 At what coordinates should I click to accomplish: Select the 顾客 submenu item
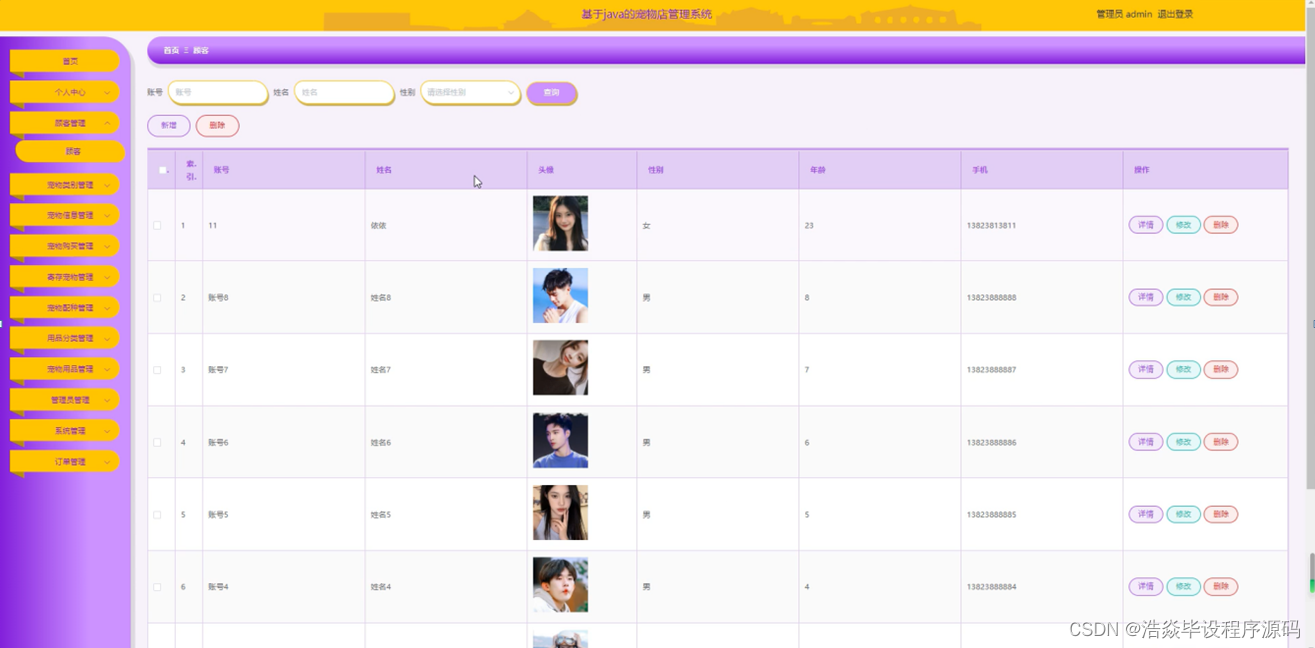[x=70, y=152]
